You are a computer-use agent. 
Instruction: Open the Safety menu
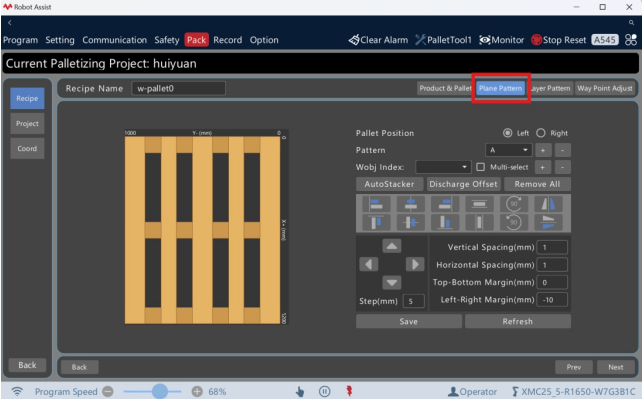167,40
